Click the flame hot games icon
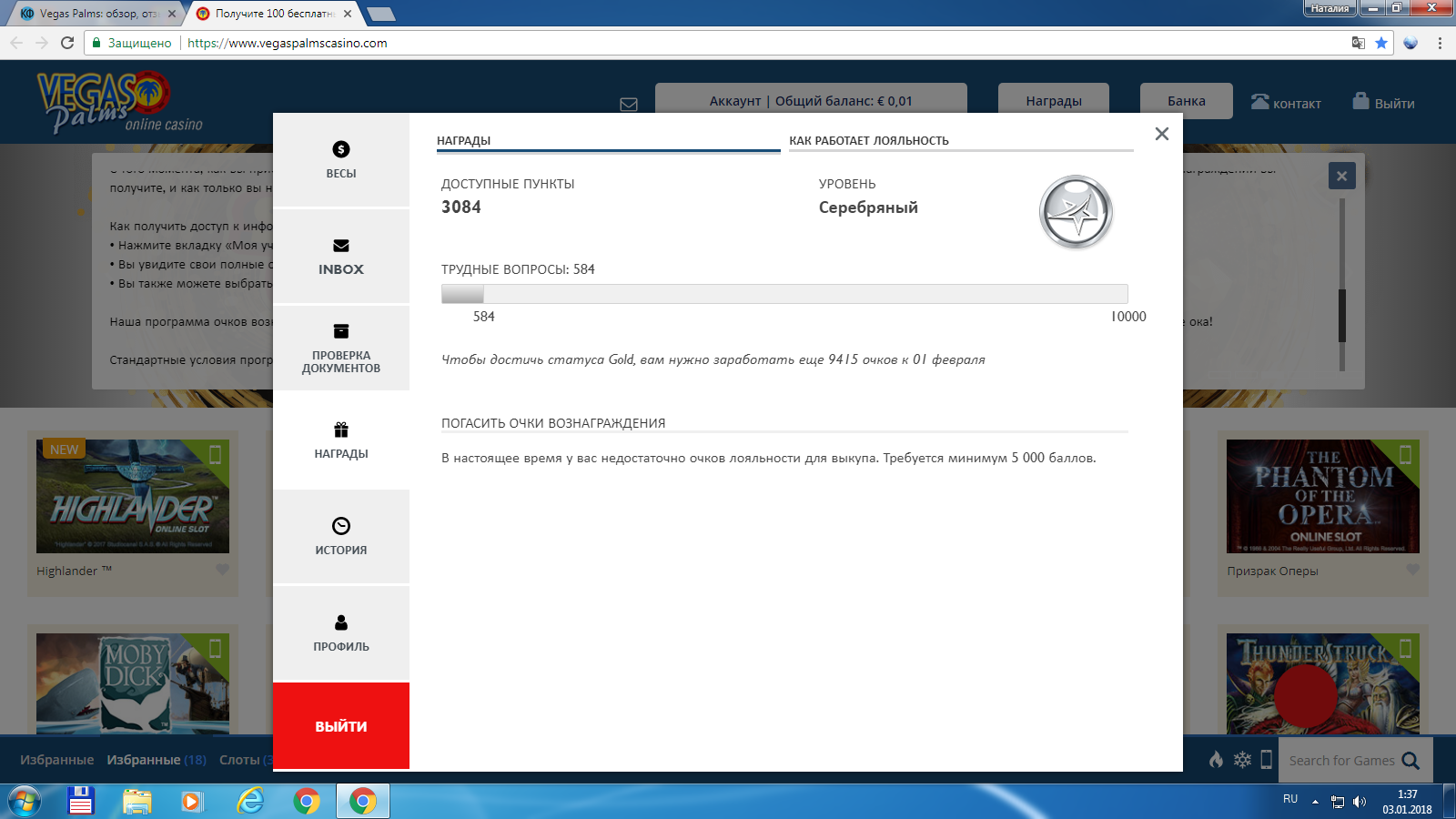Viewport: 1456px width, 819px height. 1216,760
